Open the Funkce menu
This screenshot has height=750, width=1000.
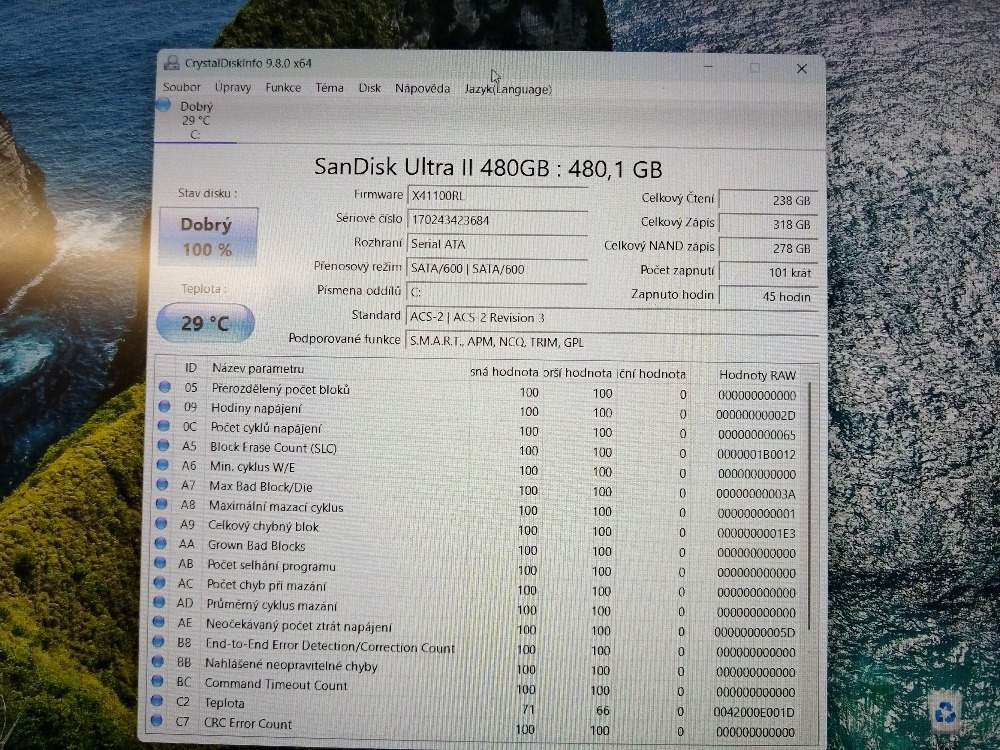[x=283, y=87]
